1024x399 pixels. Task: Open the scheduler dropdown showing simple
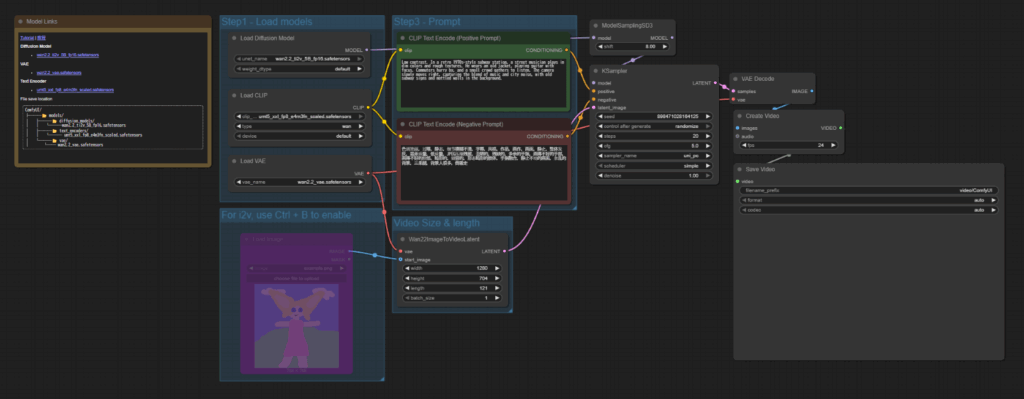coord(654,166)
